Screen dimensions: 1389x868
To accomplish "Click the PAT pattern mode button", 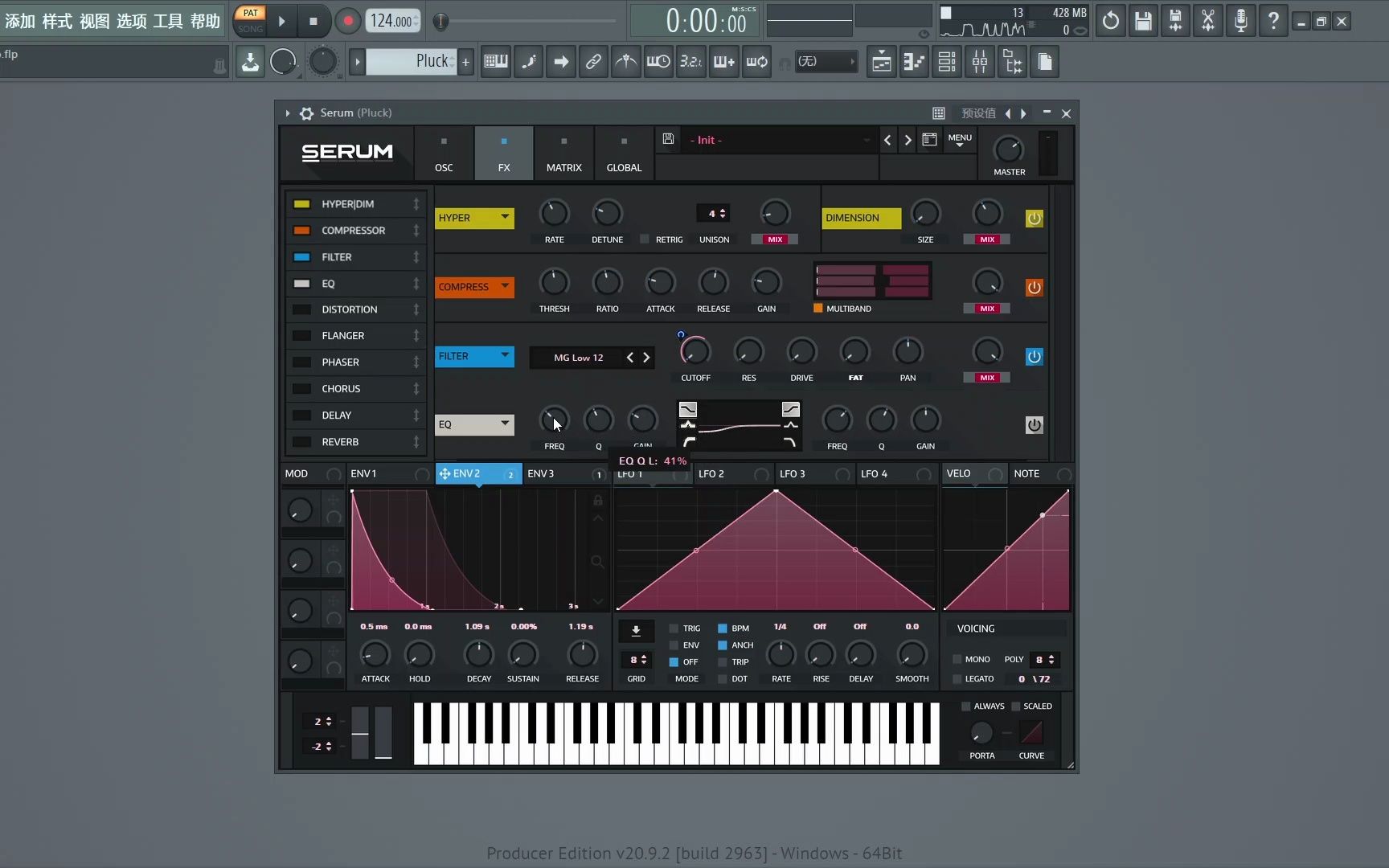I will pyautogui.click(x=251, y=13).
